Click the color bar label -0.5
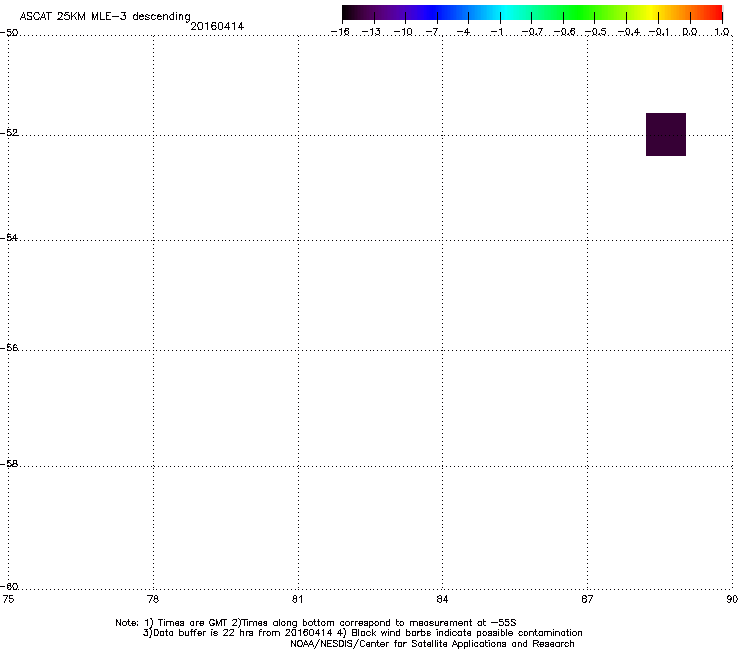This screenshot has height=650, width=740. pyautogui.click(x=595, y=32)
